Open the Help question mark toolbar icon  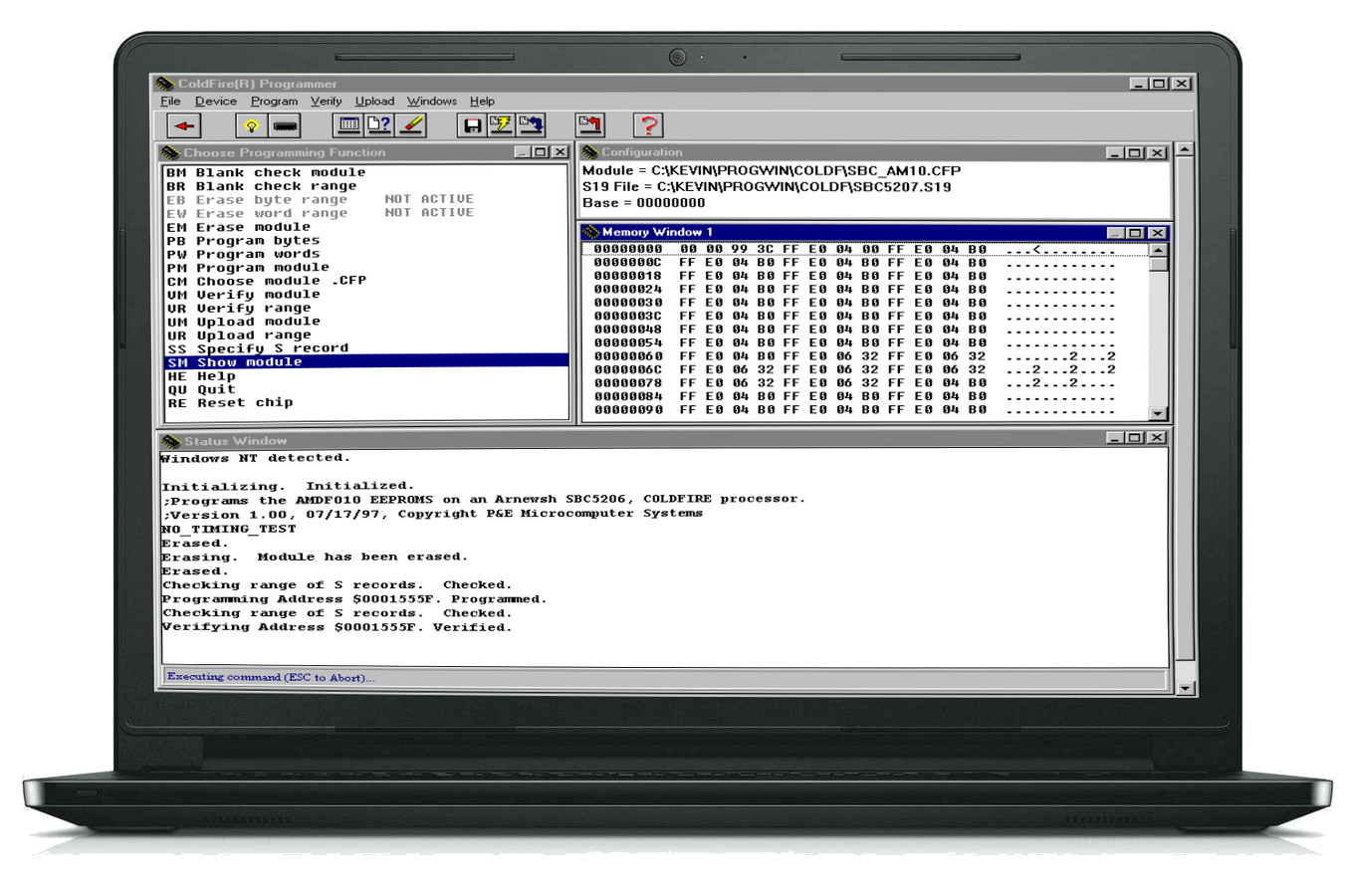pos(648,124)
